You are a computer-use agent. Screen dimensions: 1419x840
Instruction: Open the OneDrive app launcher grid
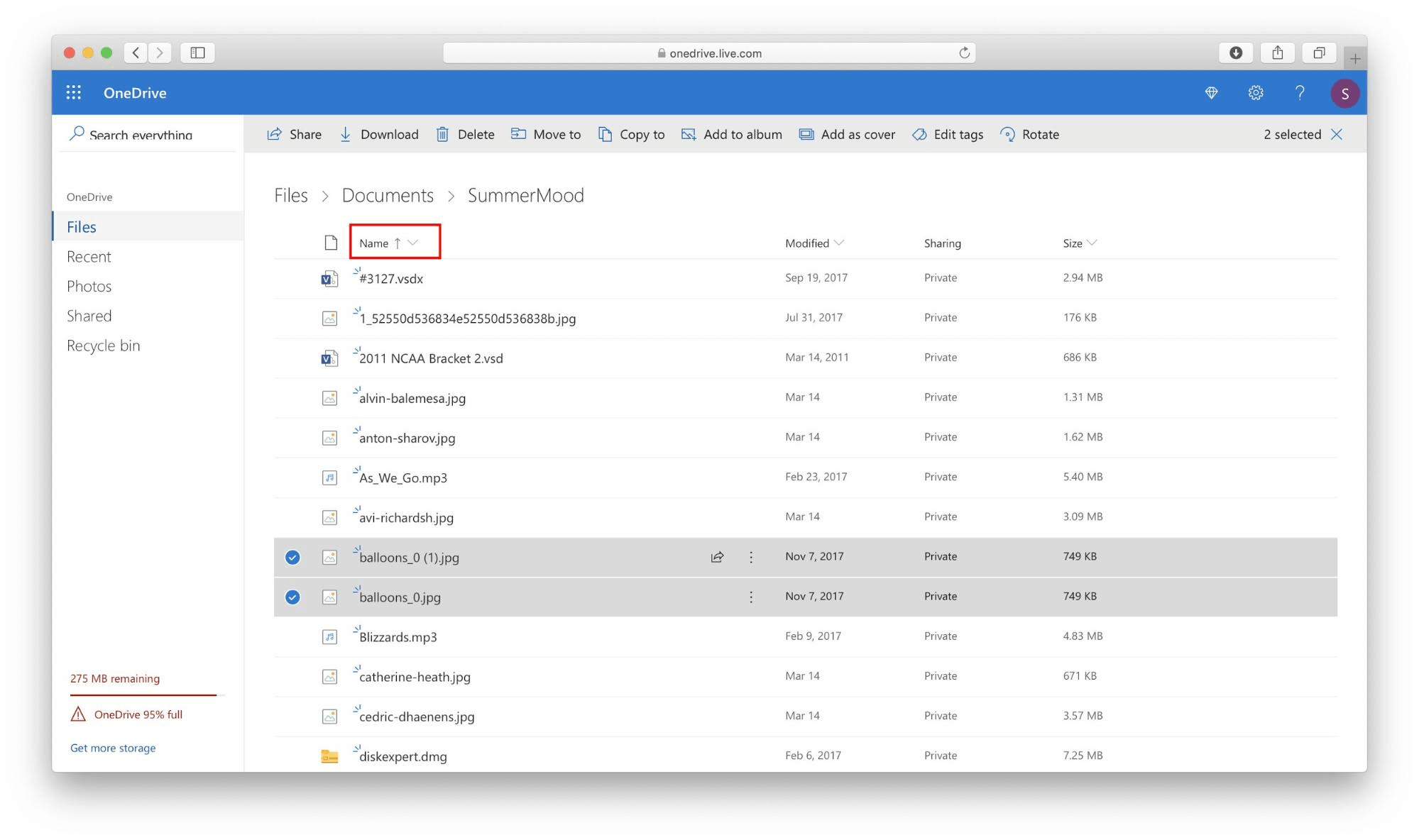tap(73, 92)
